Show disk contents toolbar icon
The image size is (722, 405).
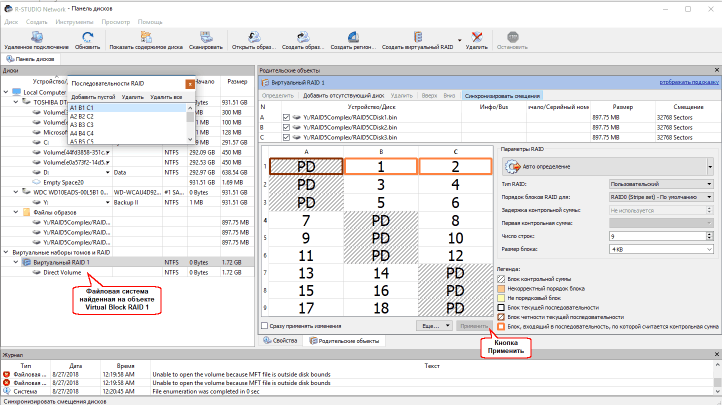146,37
